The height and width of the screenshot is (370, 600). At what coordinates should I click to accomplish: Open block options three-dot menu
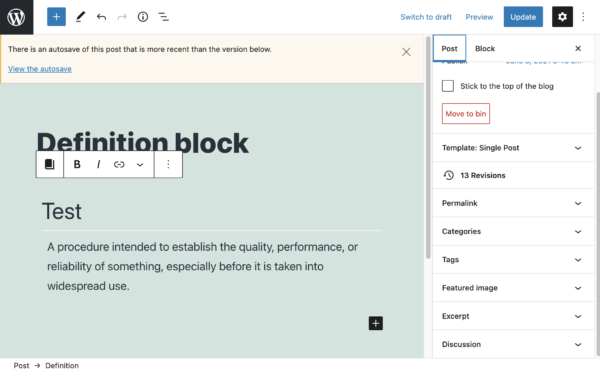(x=168, y=165)
